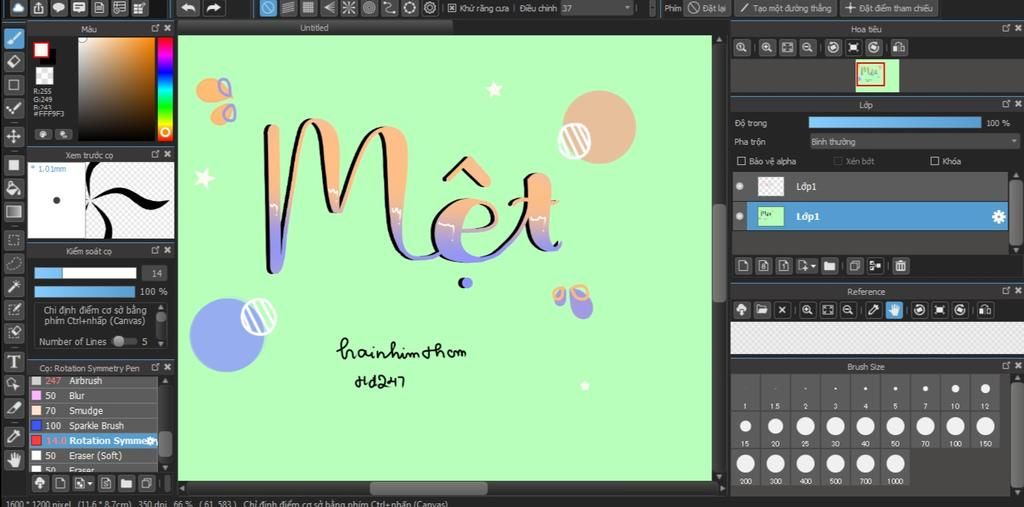Select the Gradient tool
The image size is (1024, 507).
click(x=13, y=212)
